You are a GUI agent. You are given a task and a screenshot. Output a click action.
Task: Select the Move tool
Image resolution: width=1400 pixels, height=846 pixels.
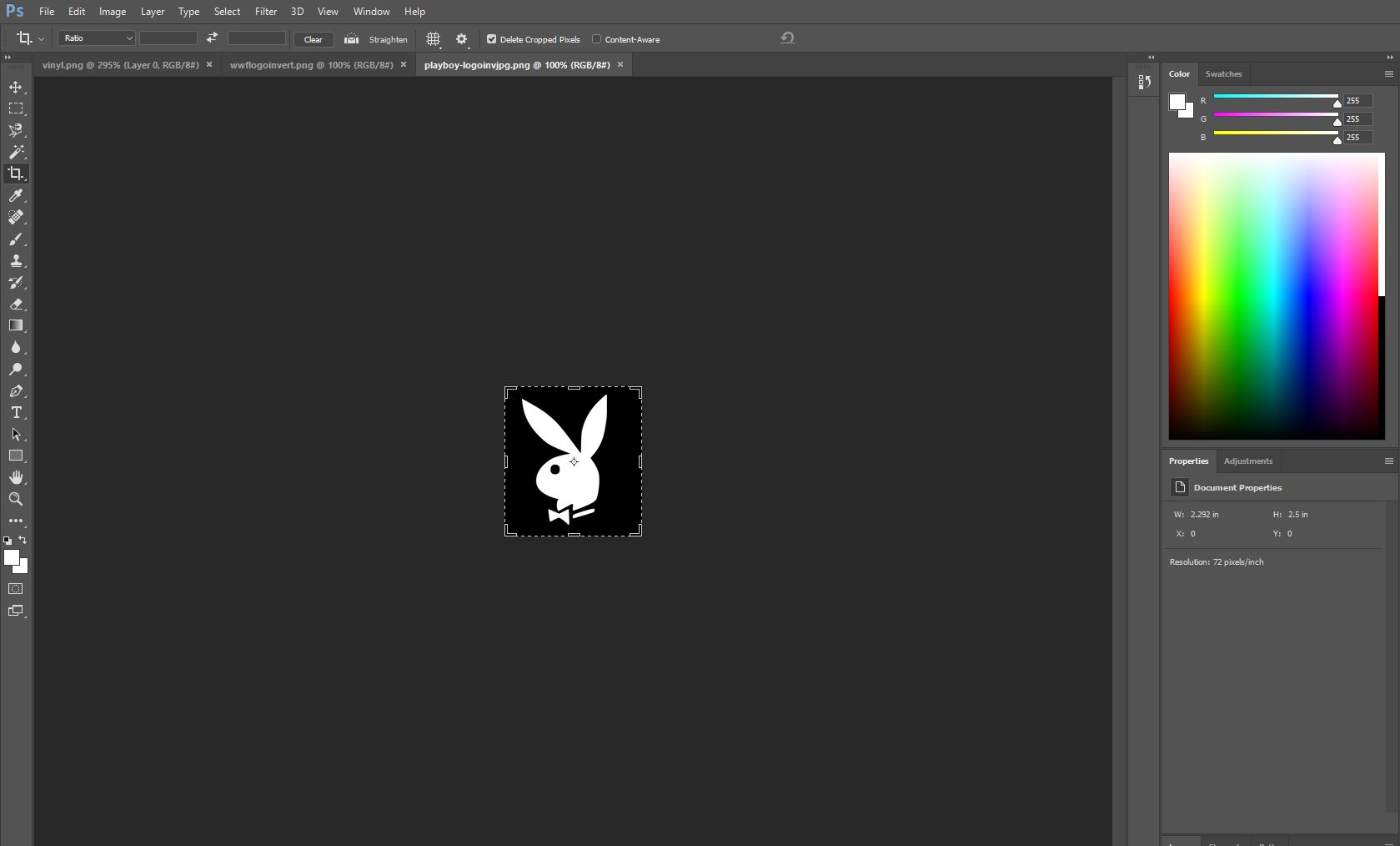(16, 87)
